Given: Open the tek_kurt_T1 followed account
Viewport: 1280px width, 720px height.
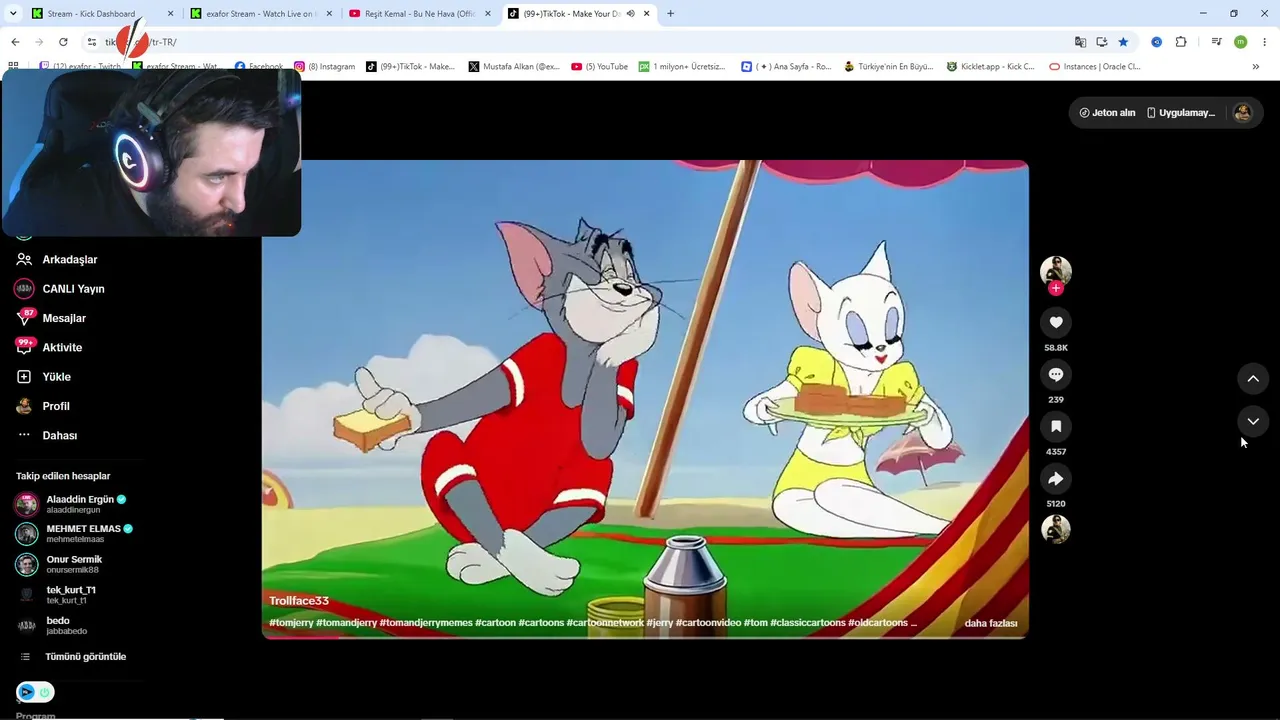Looking at the screenshot, I should 58,594.
